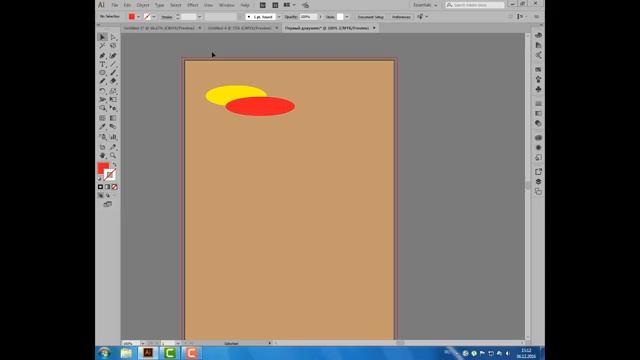Select the Pen tool
640x360 pixels.
[102, 56]
